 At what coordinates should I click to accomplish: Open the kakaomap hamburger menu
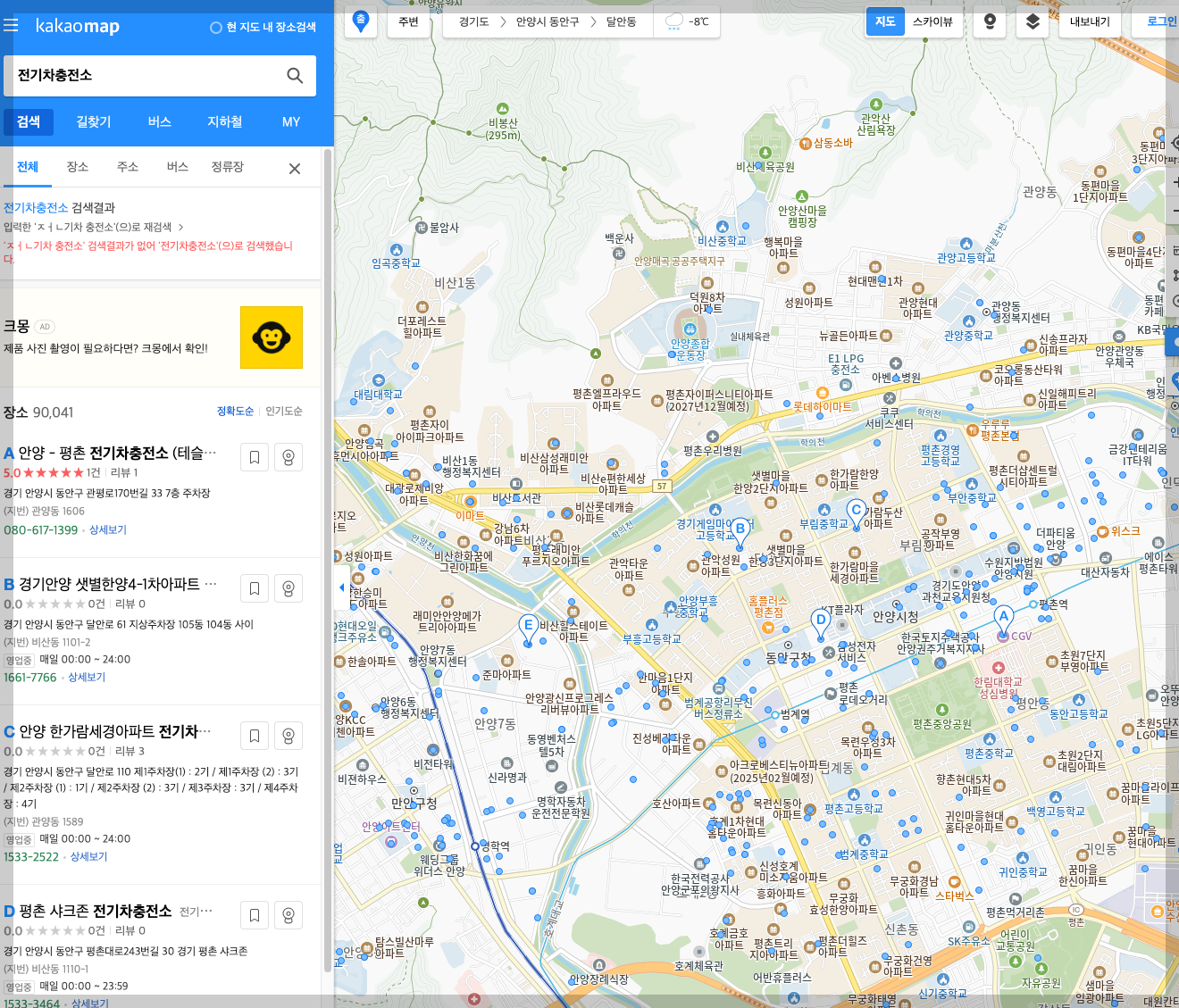12,25
